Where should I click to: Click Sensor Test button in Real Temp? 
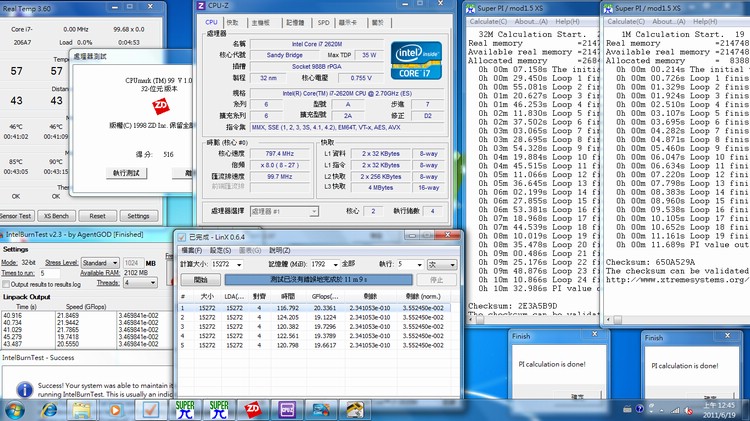[16, 216]
